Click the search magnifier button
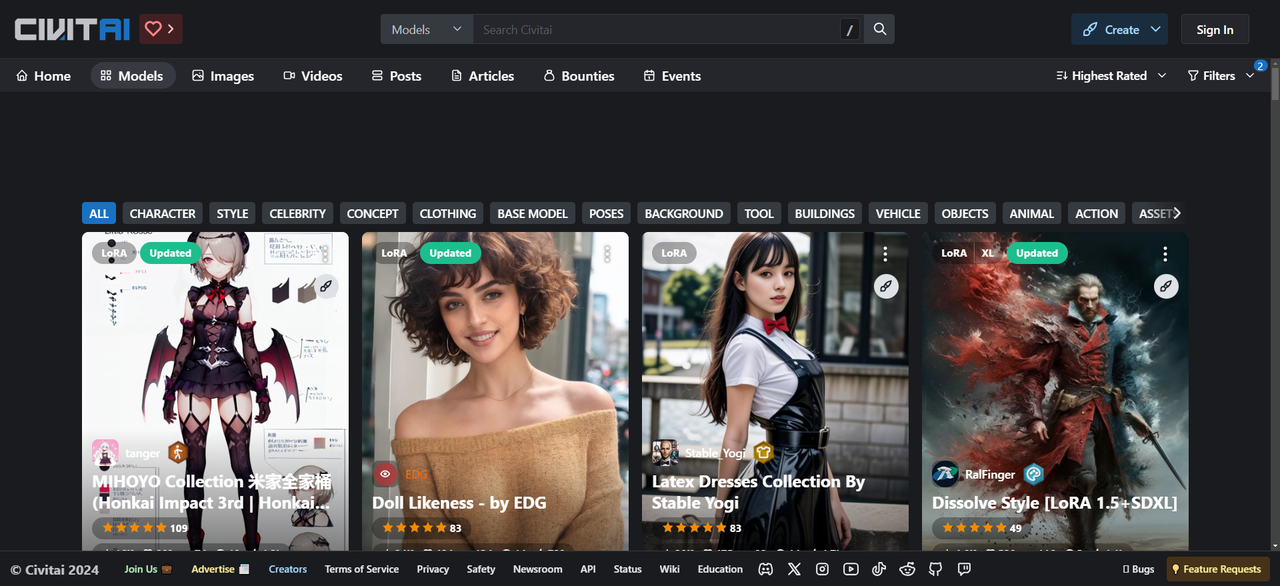This screenshot has height=586, width=1280. (x=880, y=29)
